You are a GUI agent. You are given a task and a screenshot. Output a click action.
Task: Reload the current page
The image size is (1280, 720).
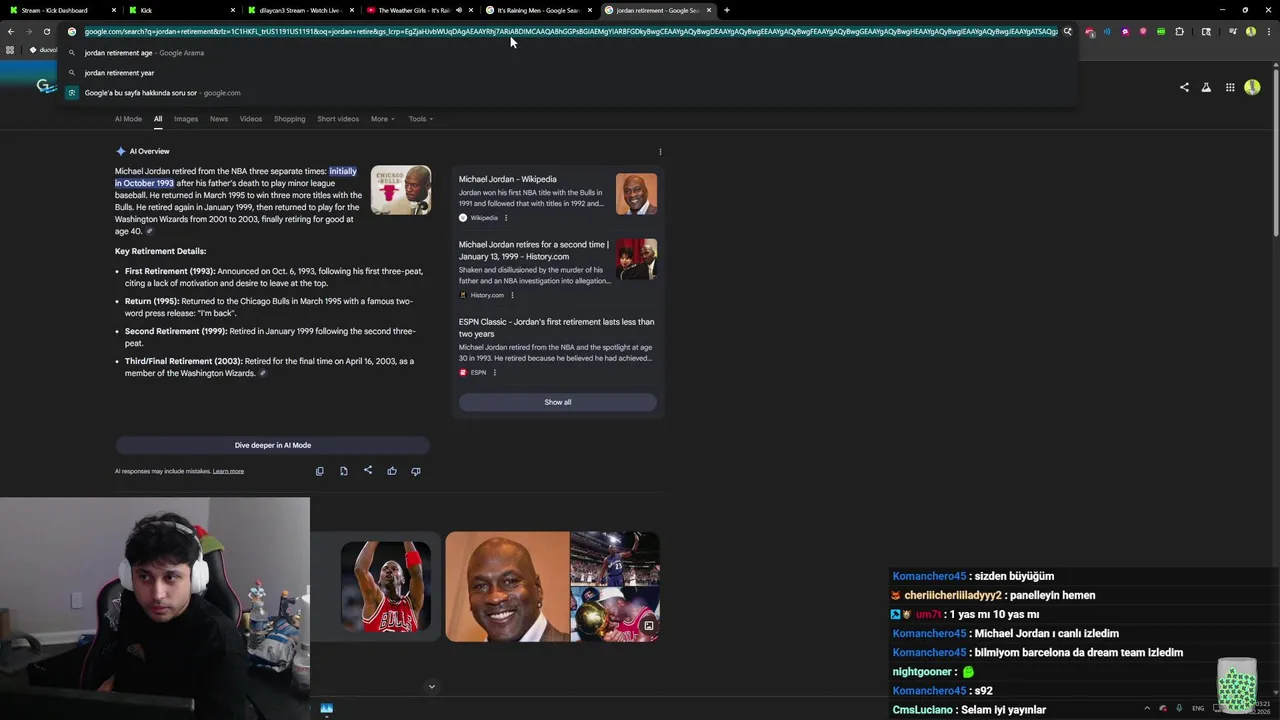[x=47, y=31]
